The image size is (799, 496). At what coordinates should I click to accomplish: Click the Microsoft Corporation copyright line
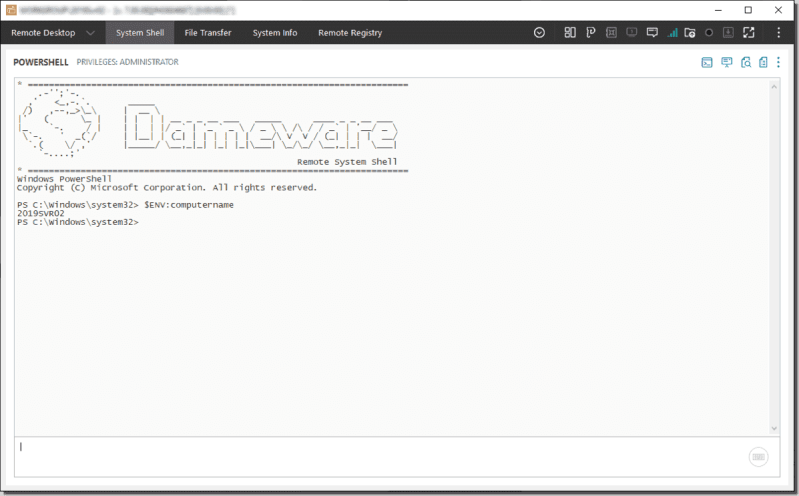[167, 188]
